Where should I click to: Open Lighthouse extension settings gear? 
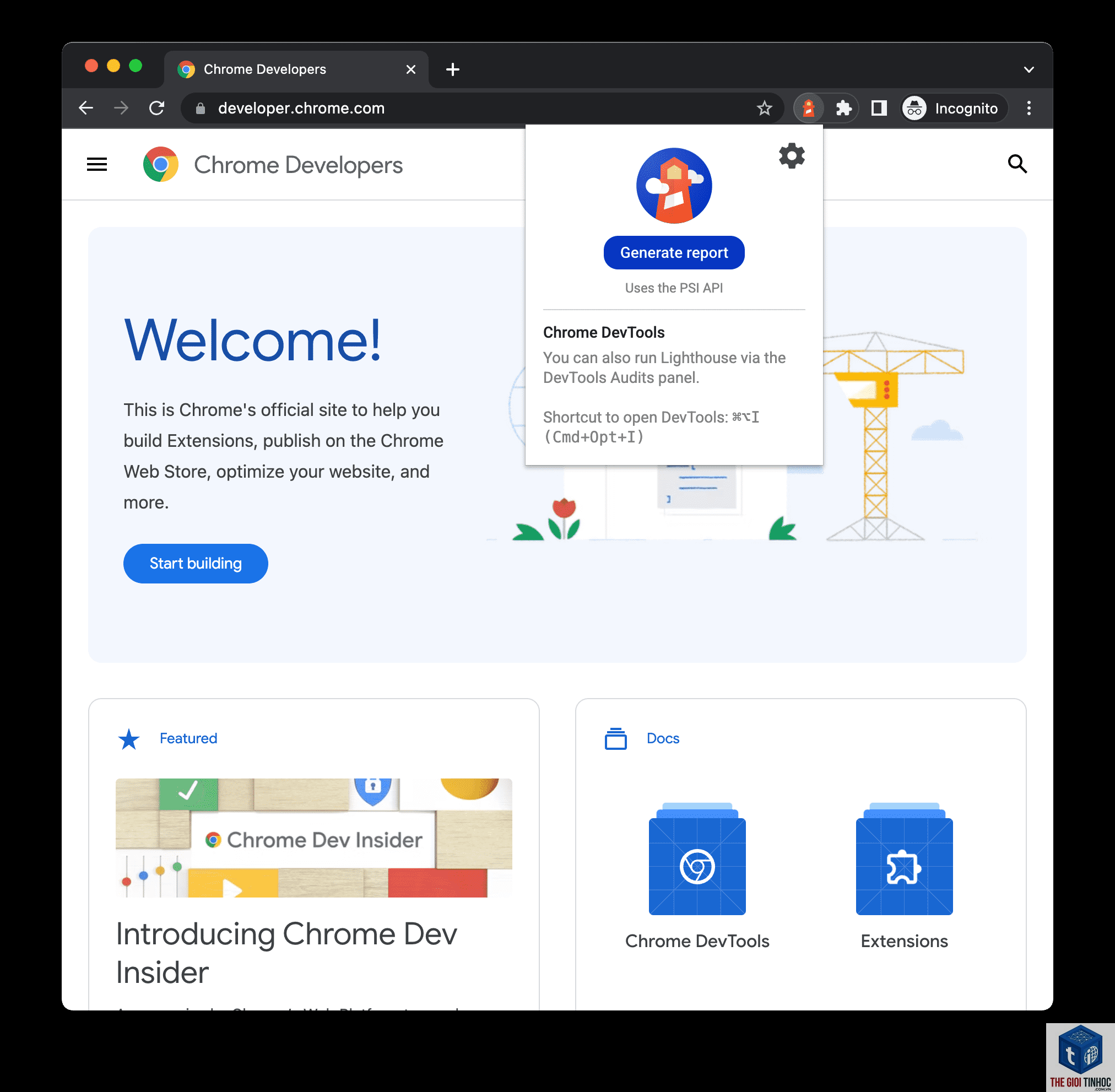pyautogui.click(x=792, y=155)
